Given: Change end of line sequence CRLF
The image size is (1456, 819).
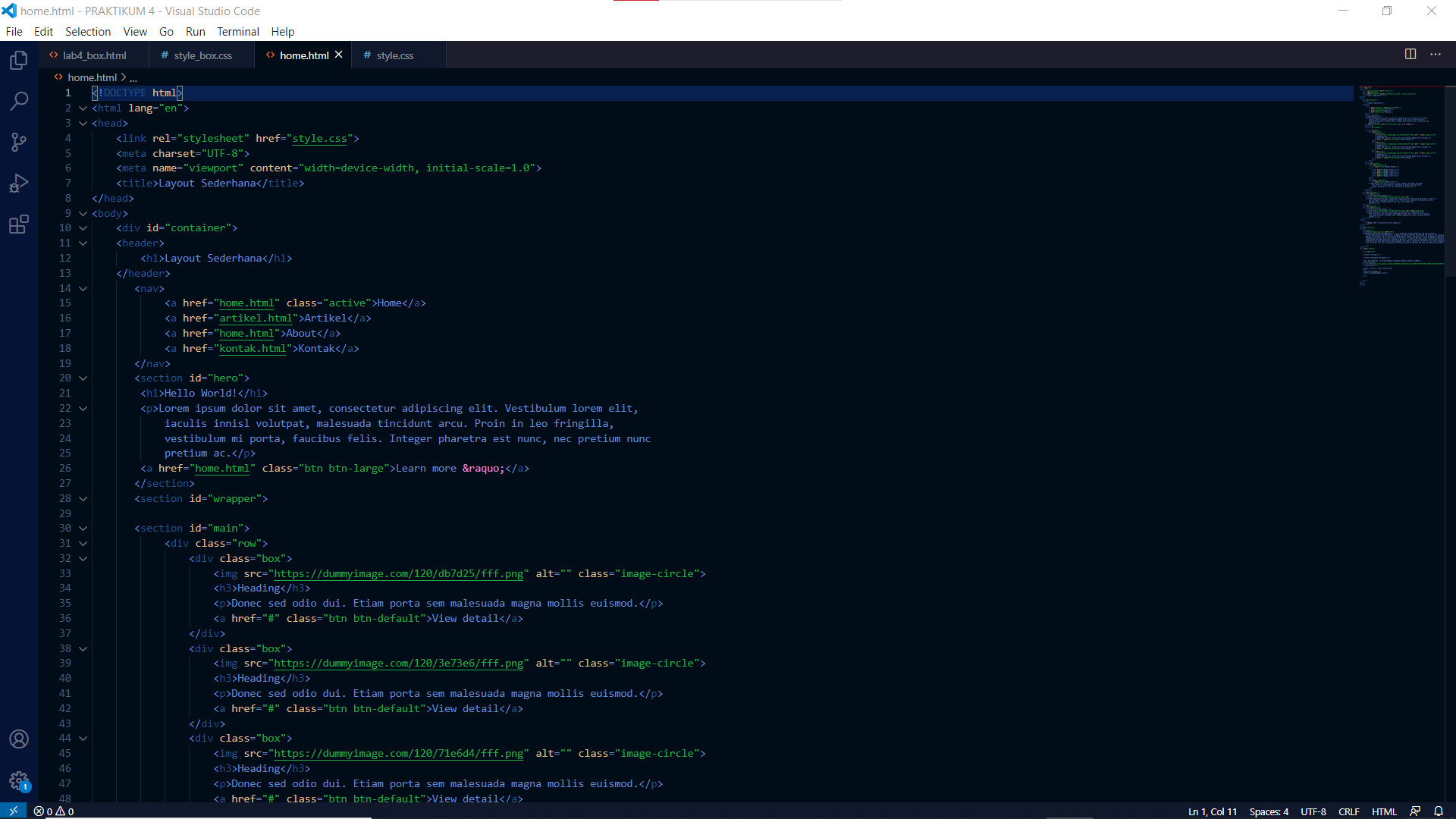Looking at the screenshot, I should click(x=1349, y=811).
